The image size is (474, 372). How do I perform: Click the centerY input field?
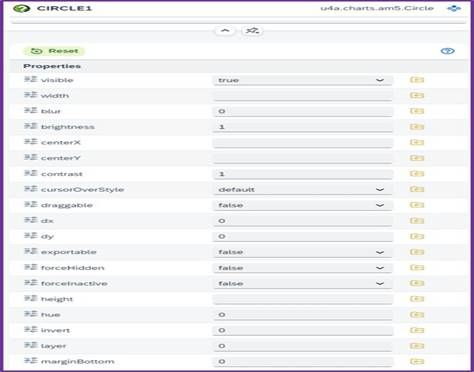303,158
